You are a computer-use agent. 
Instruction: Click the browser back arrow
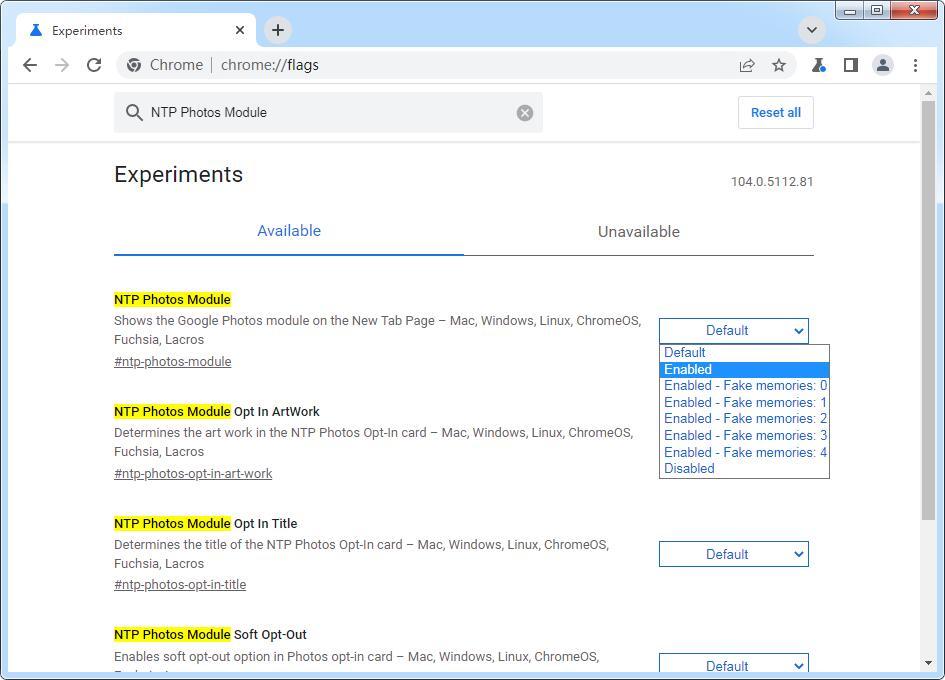coord(30,65)
